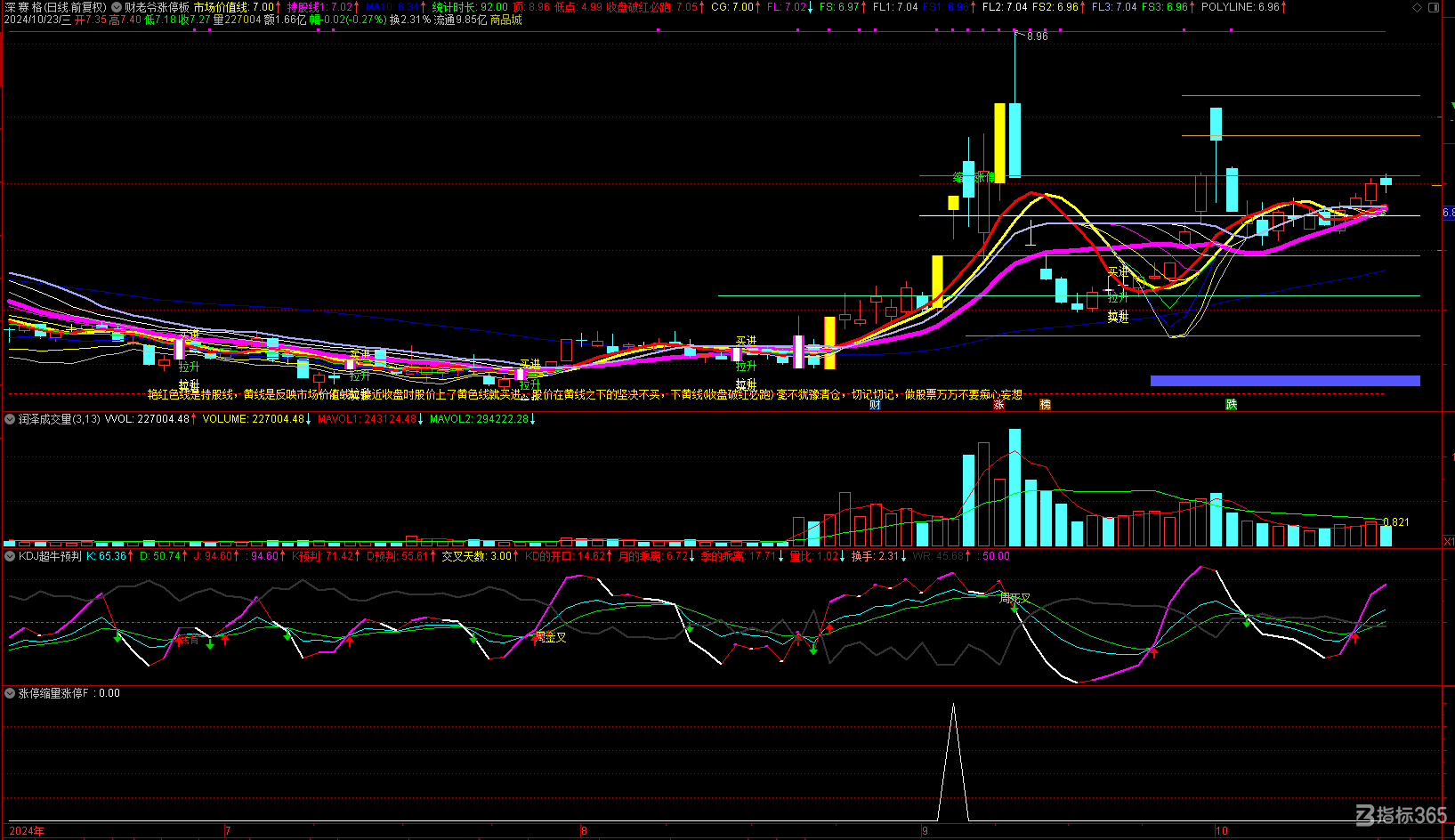Click the 周金叉 signal label
Image resolution: width=1455 pixels, height=840 pixels.
[x=550, y=637]
